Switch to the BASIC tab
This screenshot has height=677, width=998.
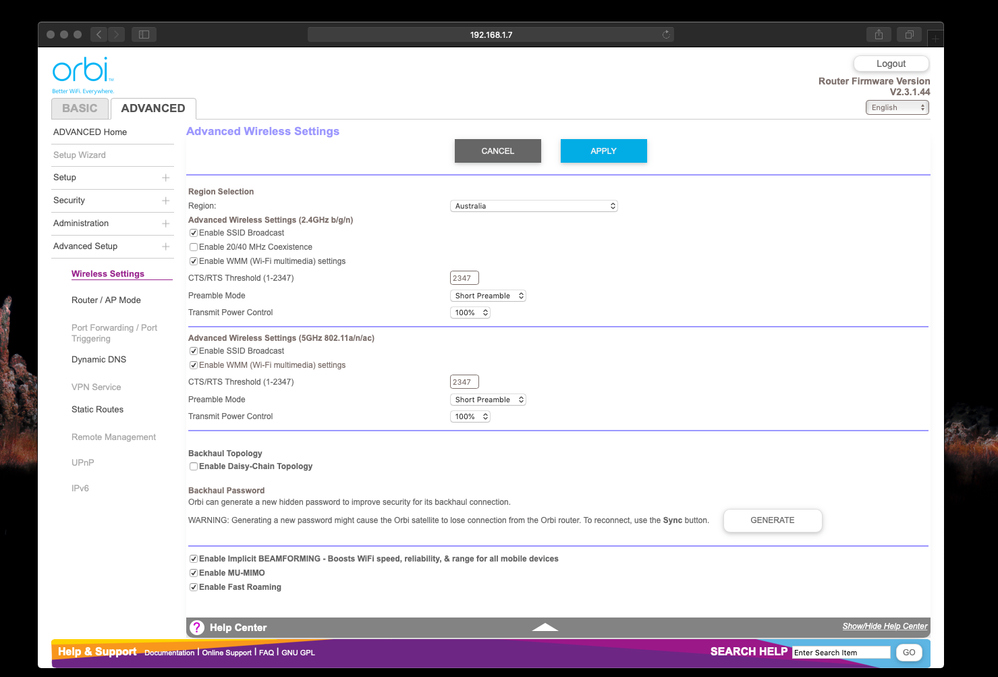[80, 108]
